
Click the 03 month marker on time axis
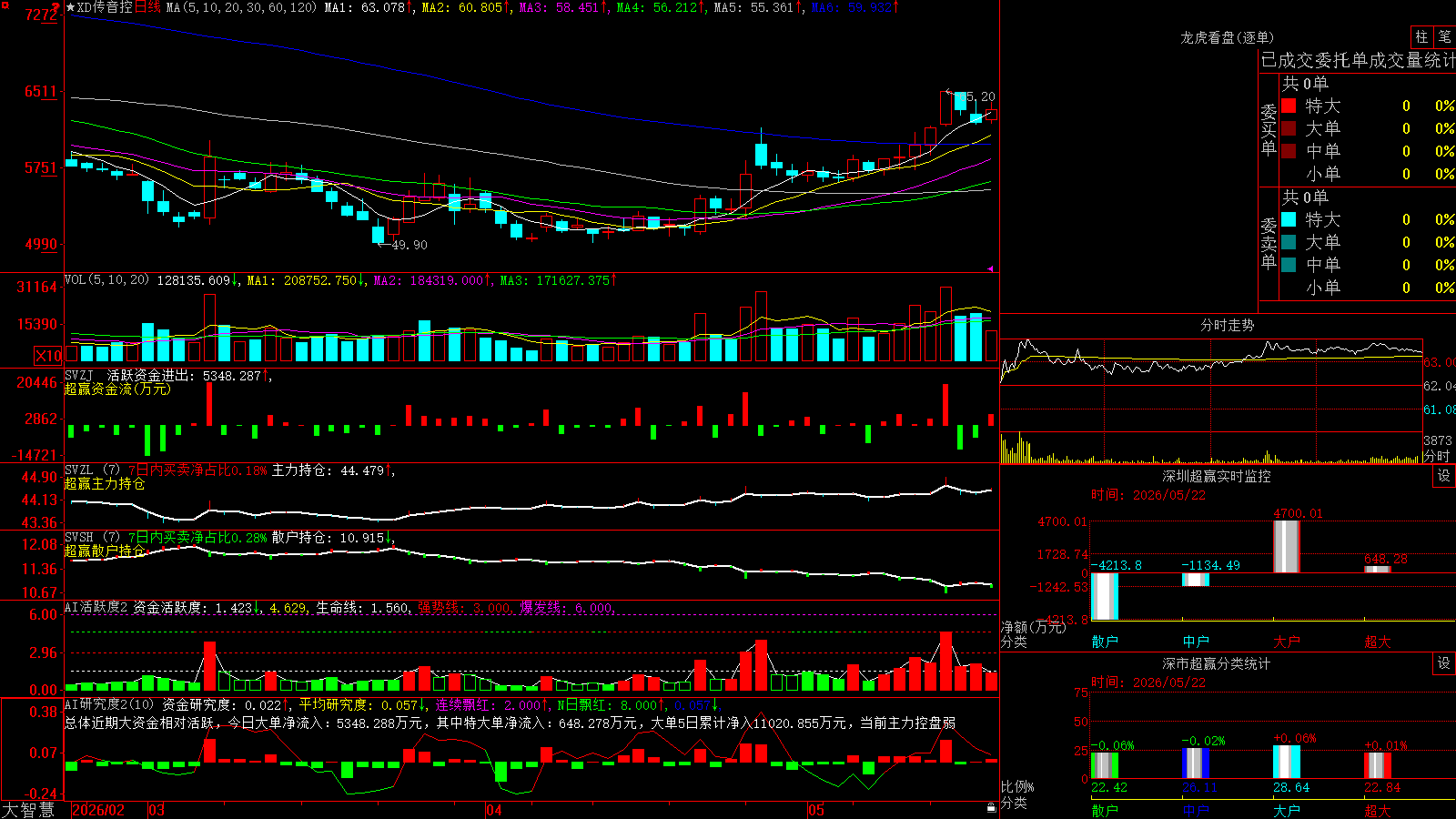click(x=157, y=810)
